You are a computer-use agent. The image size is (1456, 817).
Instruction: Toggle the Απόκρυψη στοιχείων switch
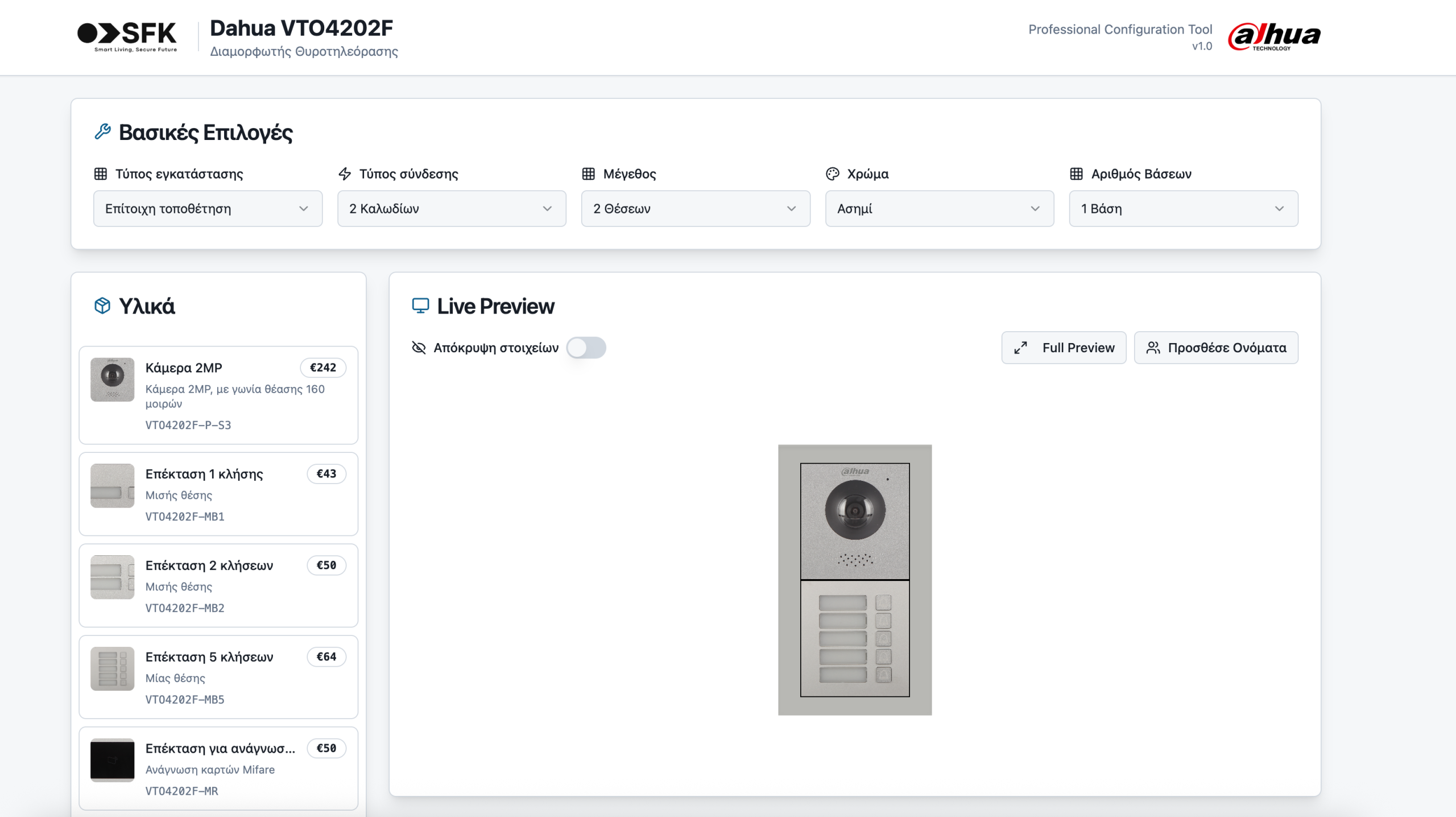586,348
